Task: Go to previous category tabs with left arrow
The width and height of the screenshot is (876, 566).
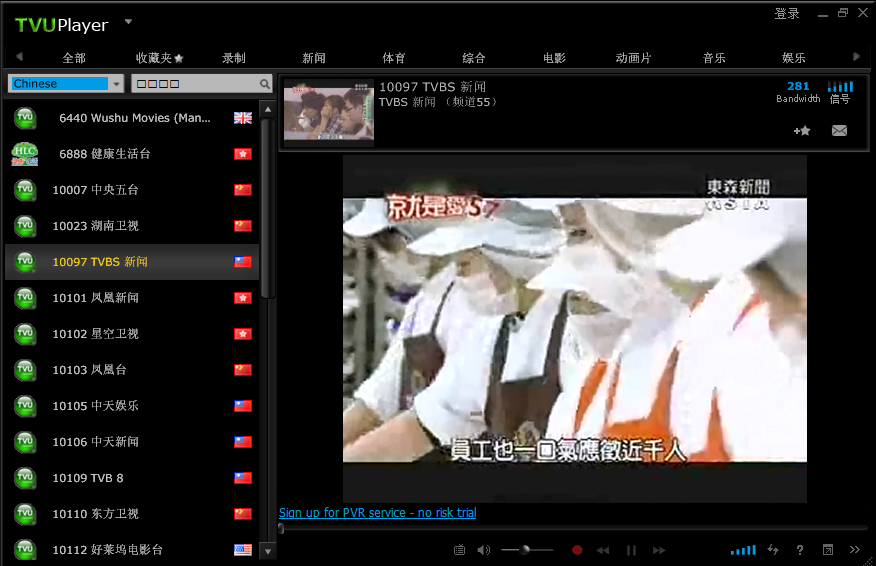Action: (x=20, y=56)
